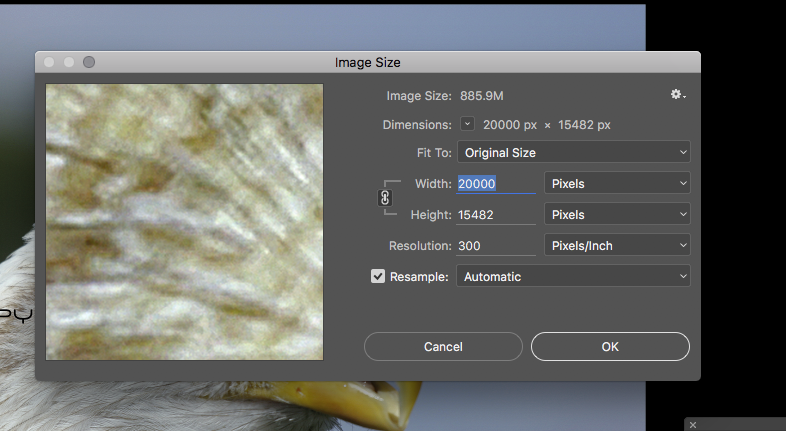Open the Height units Pixels dropdown

617,214
